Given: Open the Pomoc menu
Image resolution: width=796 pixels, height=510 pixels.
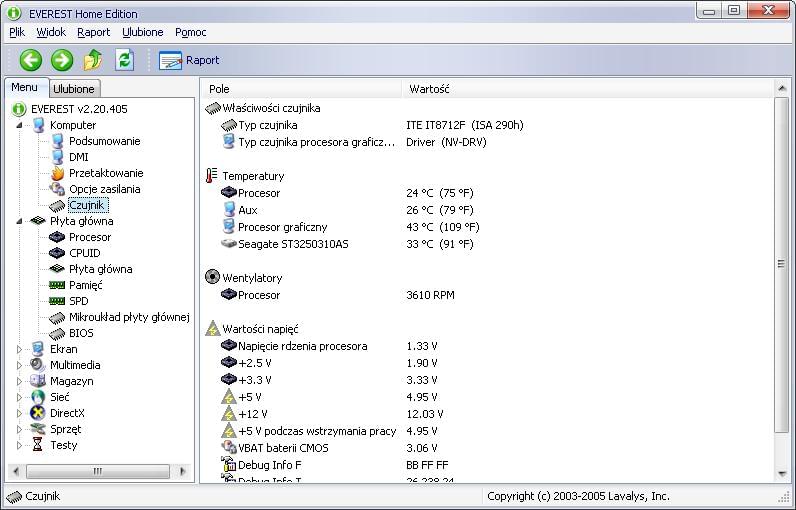Looking at the screenshot, I should tap(190, 32).
